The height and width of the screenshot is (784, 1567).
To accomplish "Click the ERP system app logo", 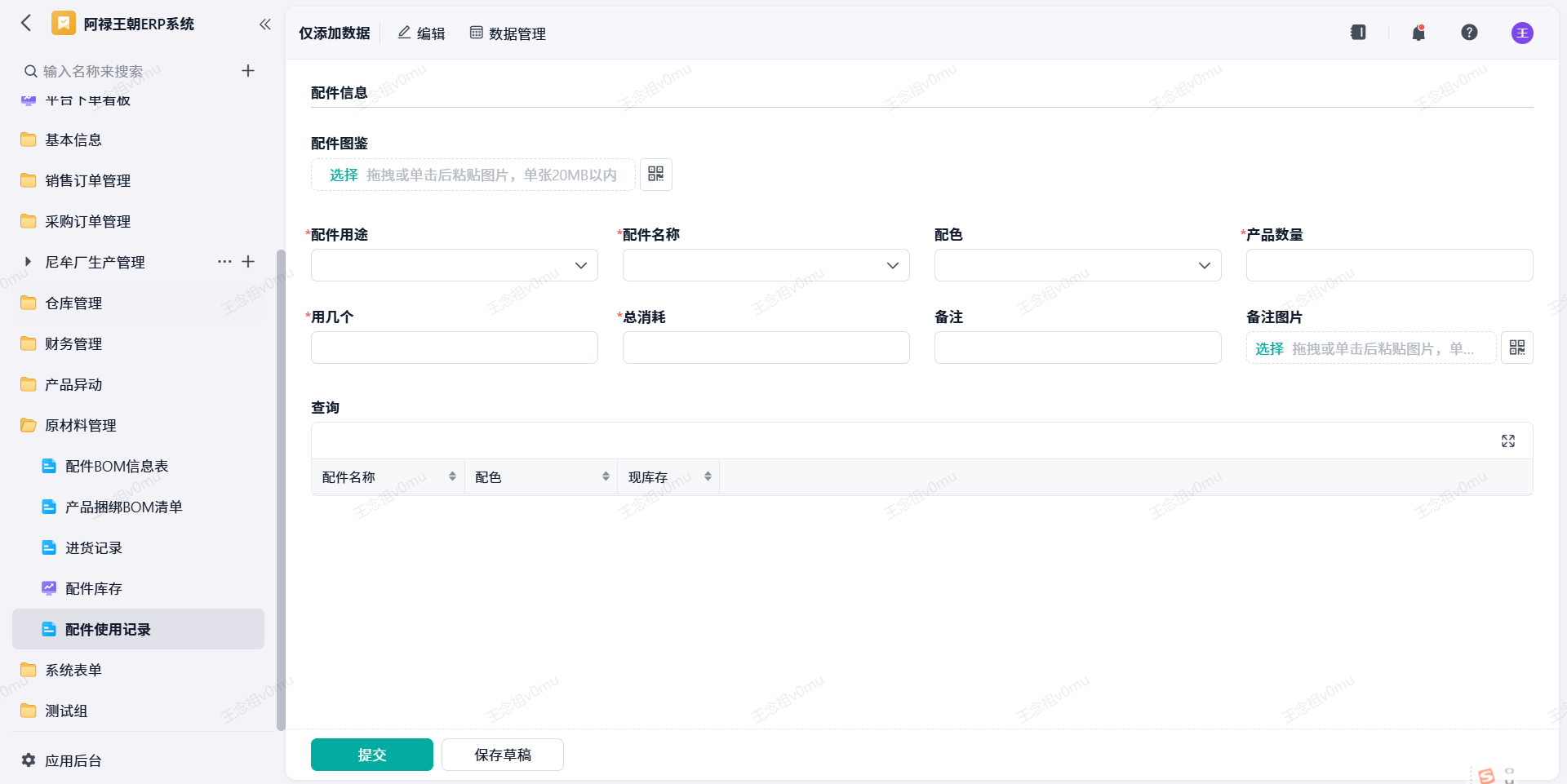I will [x=64, y=23].
